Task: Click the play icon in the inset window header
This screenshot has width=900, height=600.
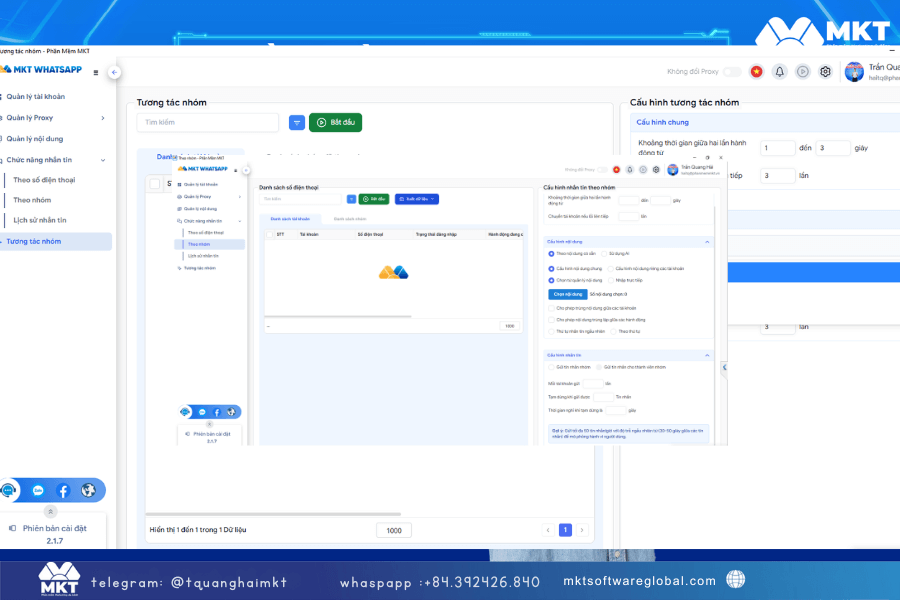Action: pos(643,170)
